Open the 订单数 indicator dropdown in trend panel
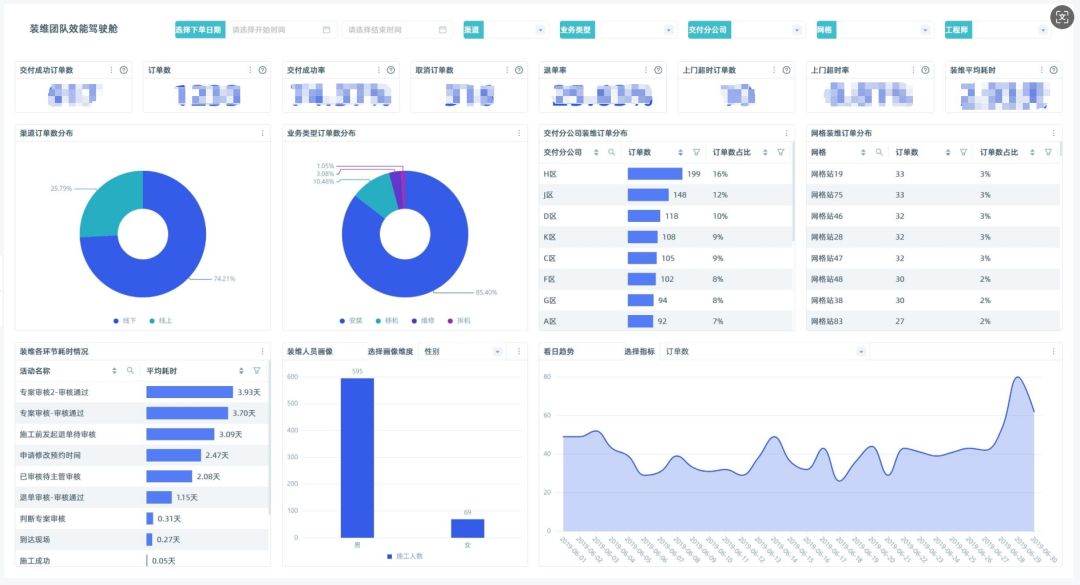The image size is (1080, 585). pos(763,351)
